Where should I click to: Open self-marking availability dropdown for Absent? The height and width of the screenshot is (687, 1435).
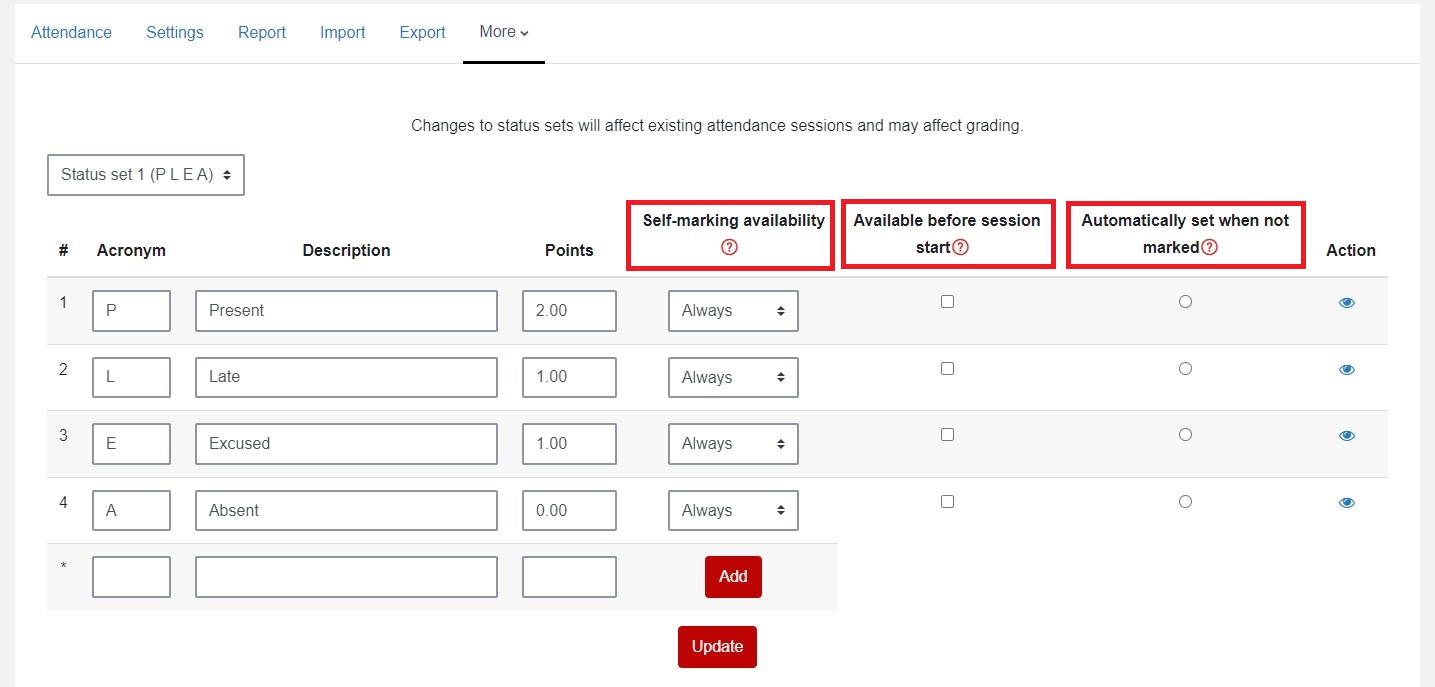point(733,511)
